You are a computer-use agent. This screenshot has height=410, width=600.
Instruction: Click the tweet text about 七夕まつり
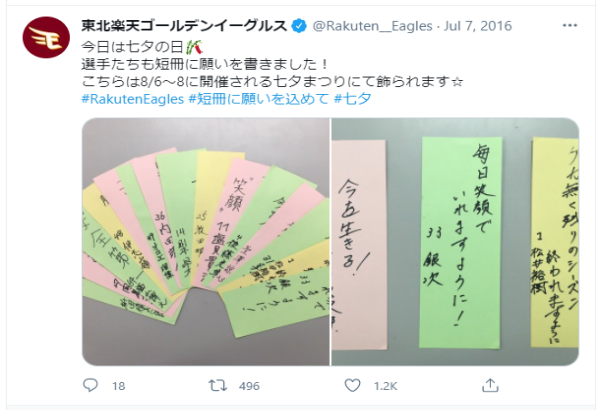pyautogui.click(x=272, y=81)
